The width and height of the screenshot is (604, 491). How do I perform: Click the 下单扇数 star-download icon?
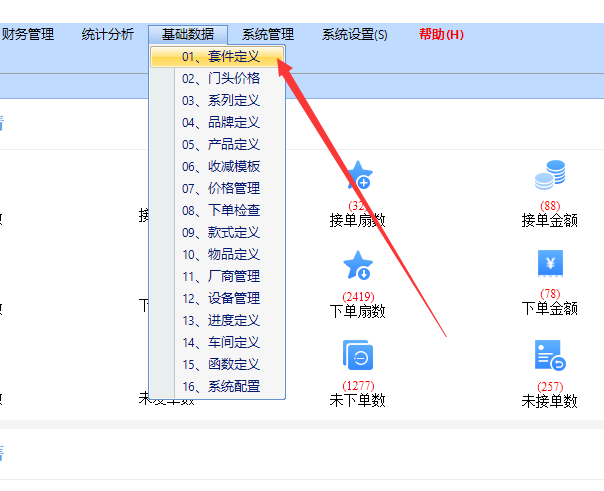pos(358,266)
